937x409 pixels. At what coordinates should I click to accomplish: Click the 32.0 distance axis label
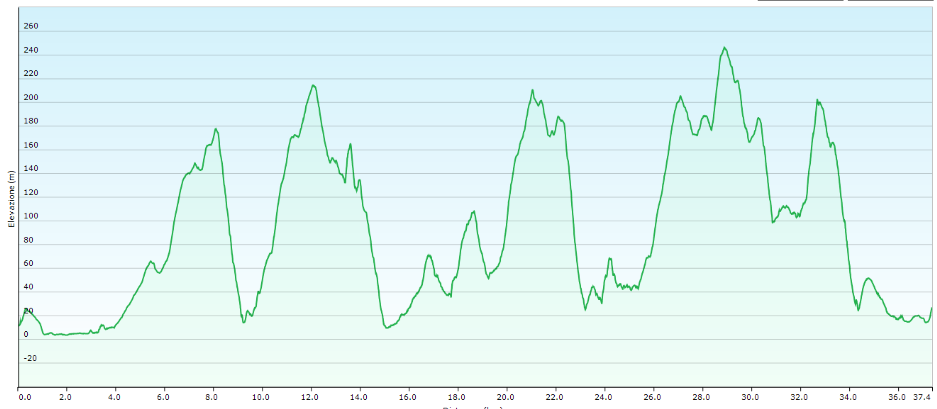coord(800,396)
